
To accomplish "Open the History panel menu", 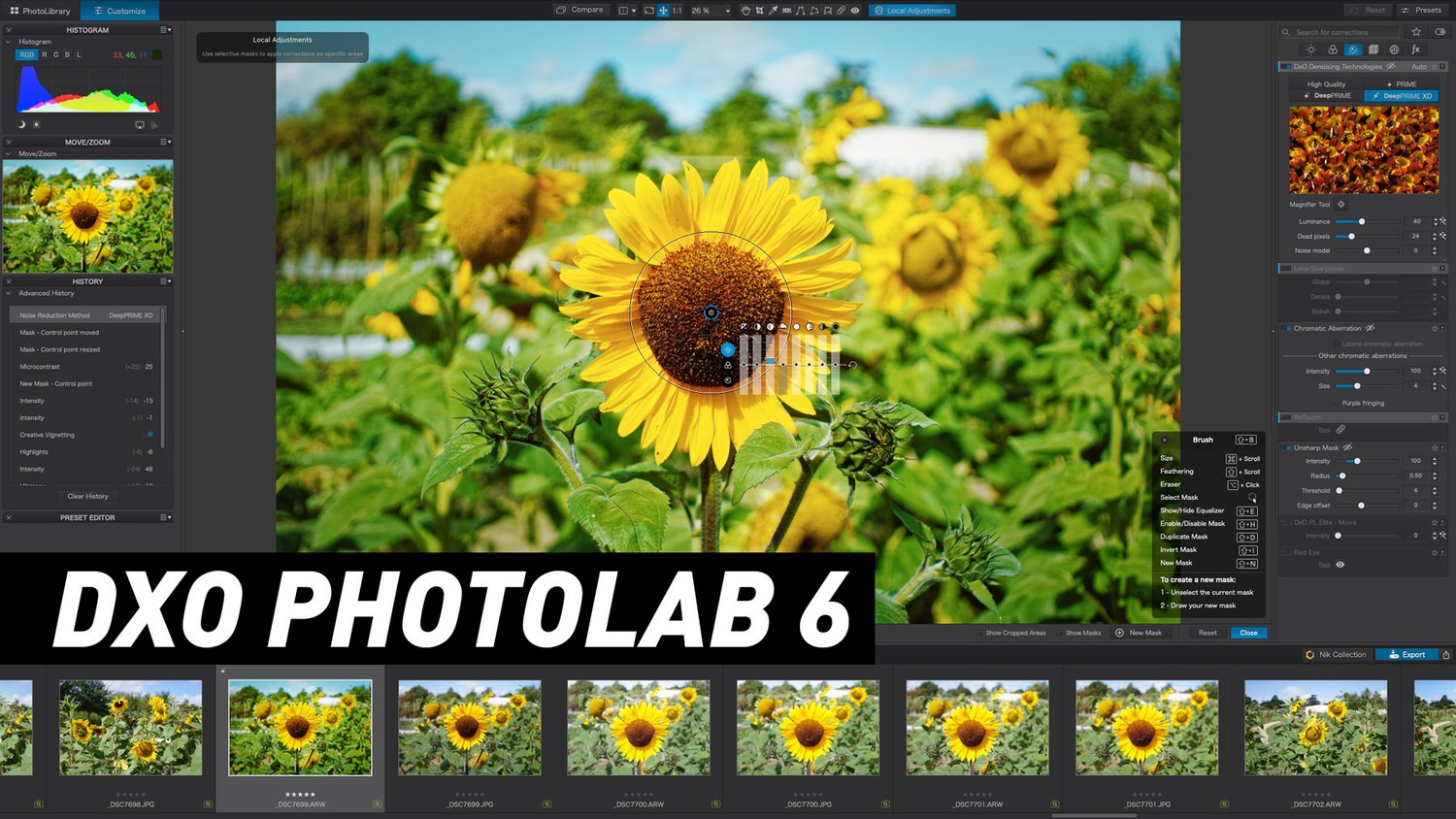I will pyautogui.click(x=166, y=281).
